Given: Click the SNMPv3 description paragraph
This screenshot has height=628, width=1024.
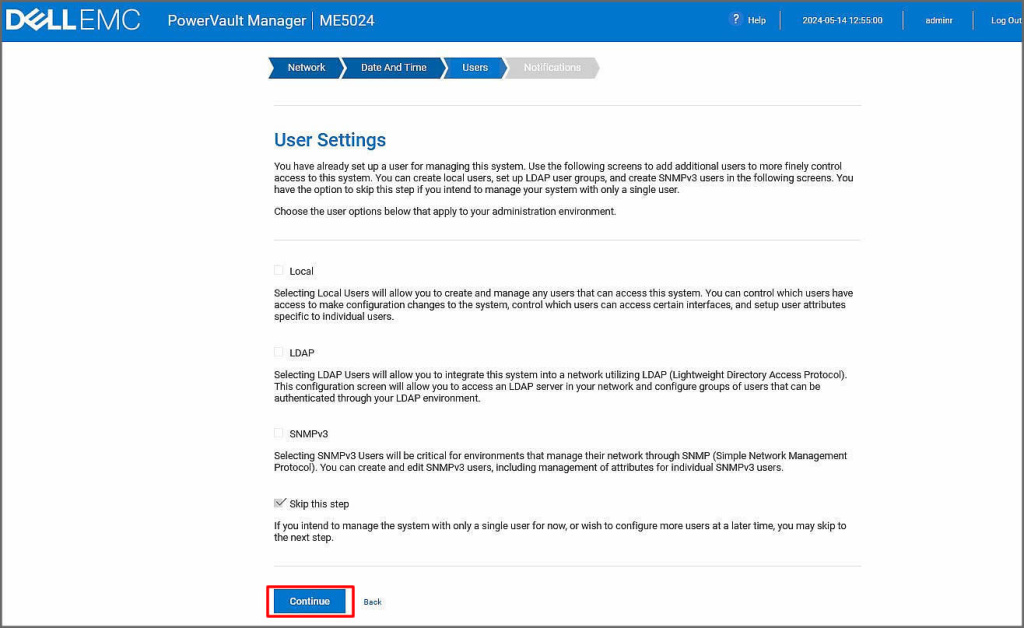Looking at the screenshot, I should point(560,462).
